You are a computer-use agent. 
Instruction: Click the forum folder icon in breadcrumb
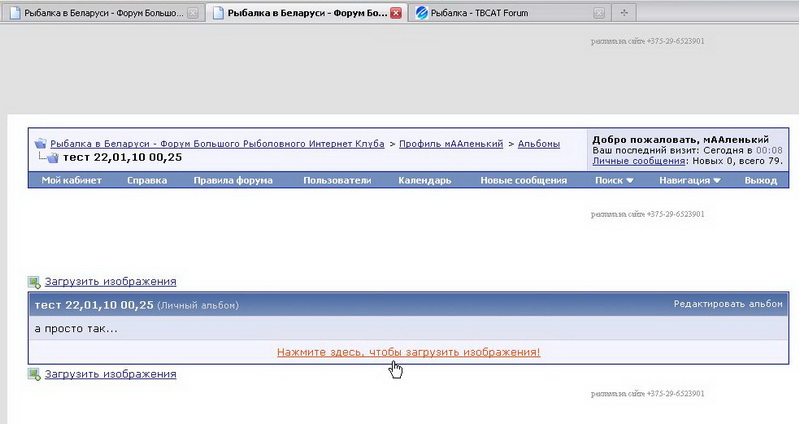[41, 144]
